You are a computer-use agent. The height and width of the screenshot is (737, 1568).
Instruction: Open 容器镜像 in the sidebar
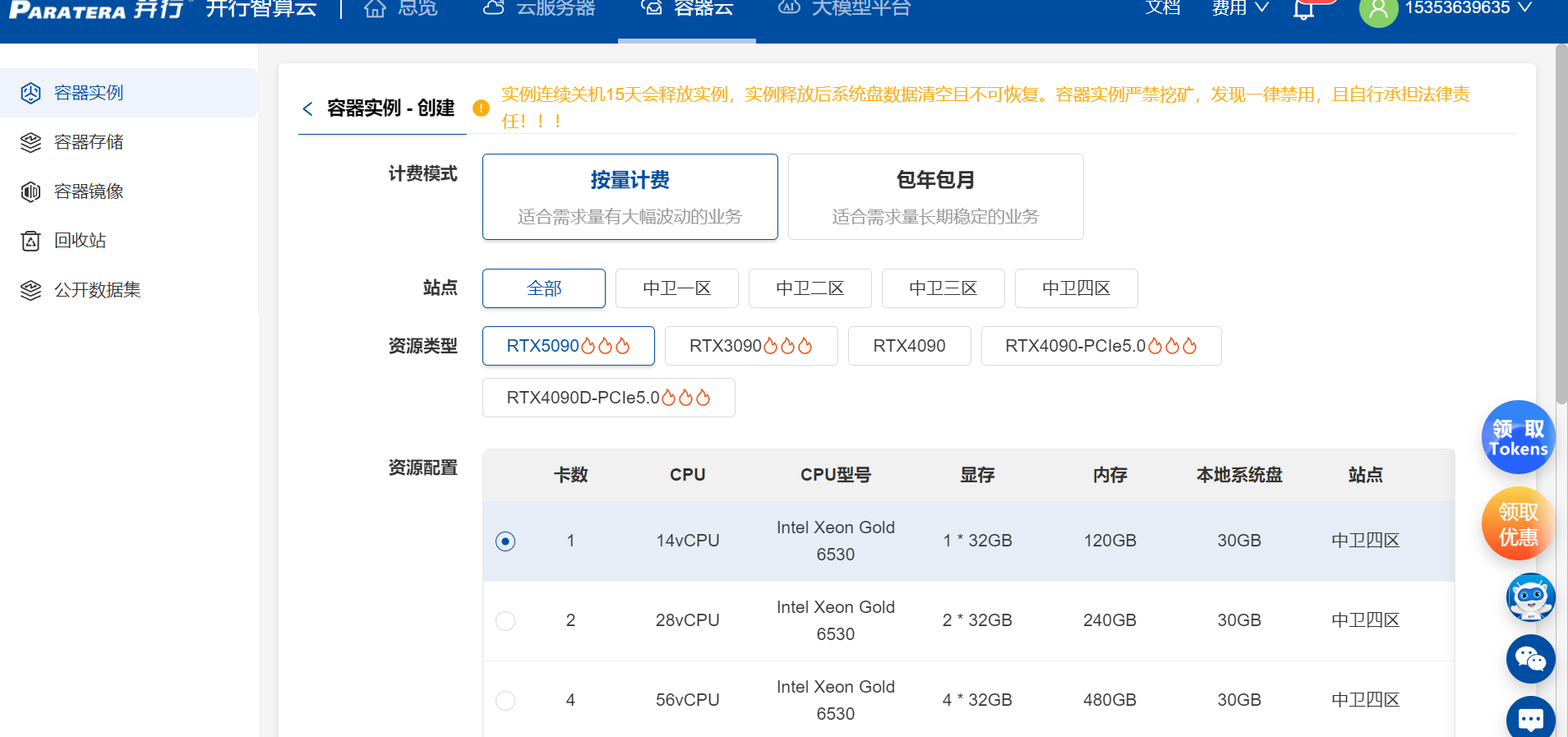[x=129, y=191]
